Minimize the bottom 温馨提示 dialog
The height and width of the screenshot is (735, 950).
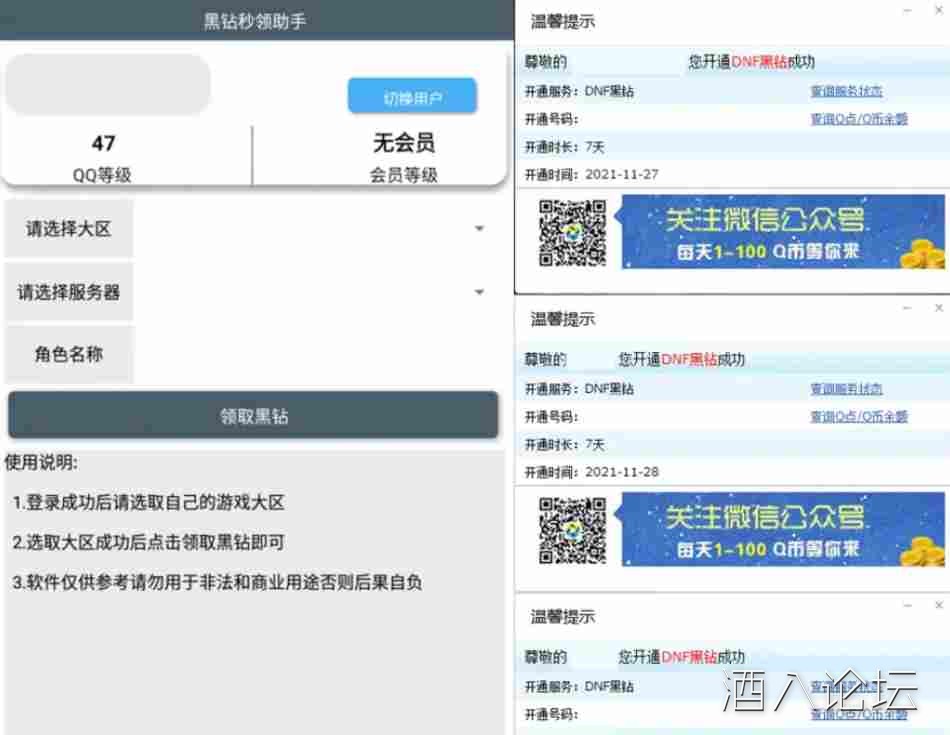(x=908, y=605)
